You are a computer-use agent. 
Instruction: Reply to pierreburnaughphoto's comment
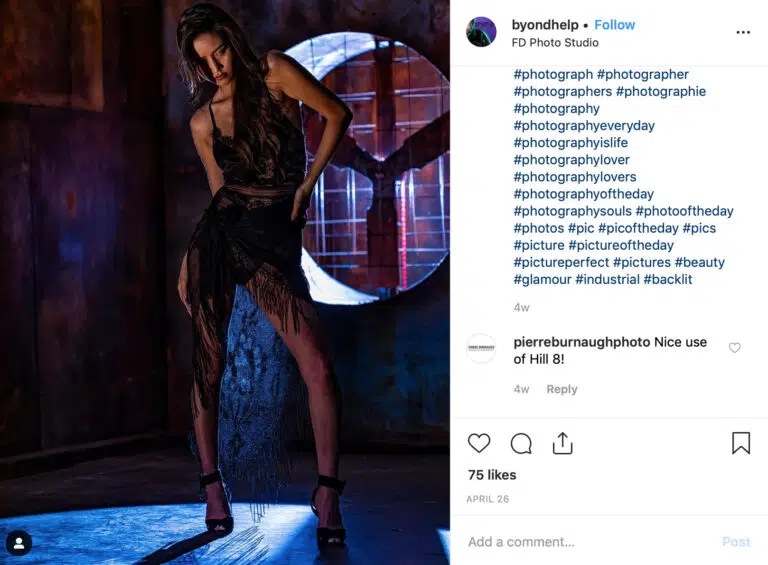(x=562, y=389)
